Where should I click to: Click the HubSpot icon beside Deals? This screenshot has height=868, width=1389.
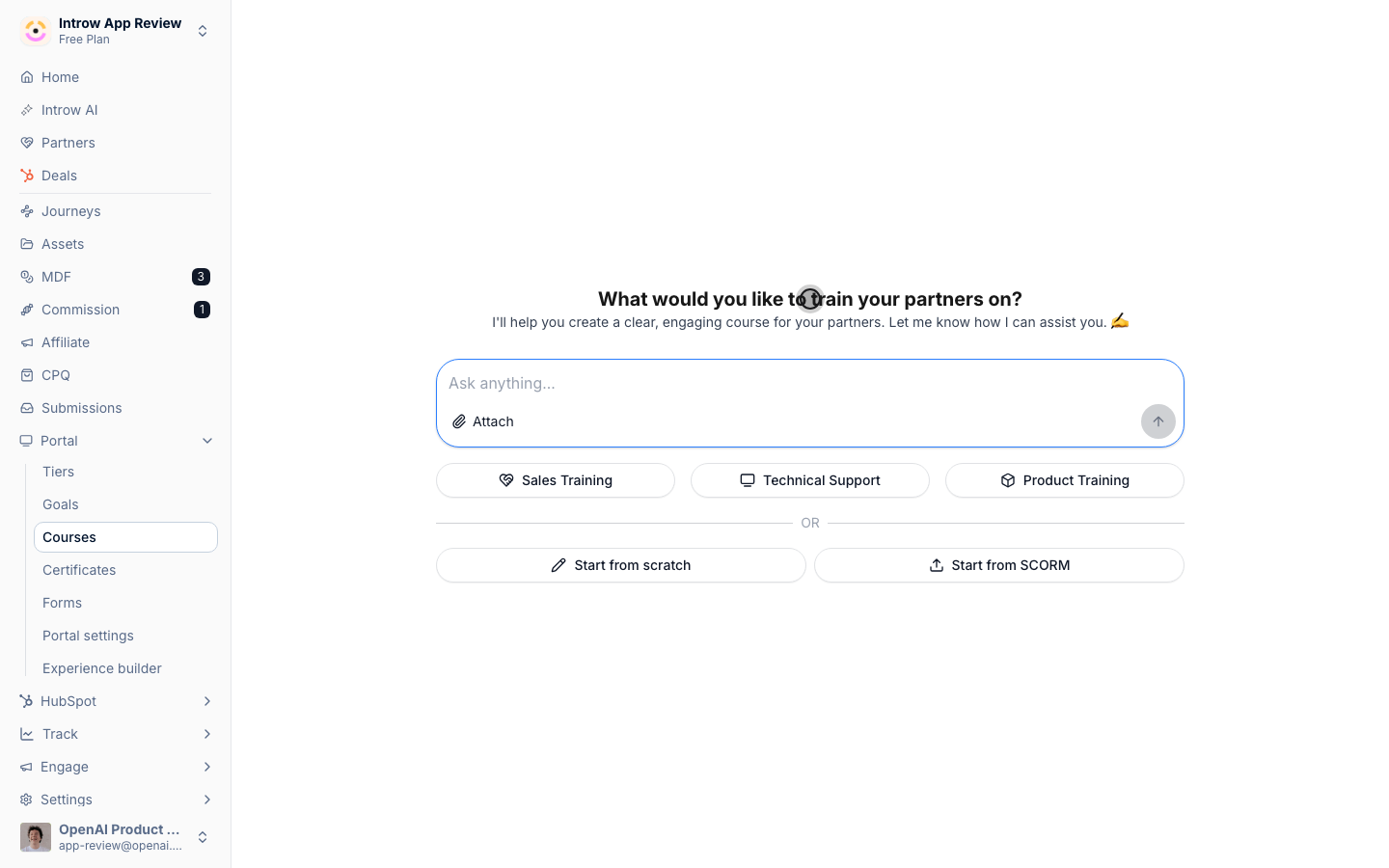27,176
